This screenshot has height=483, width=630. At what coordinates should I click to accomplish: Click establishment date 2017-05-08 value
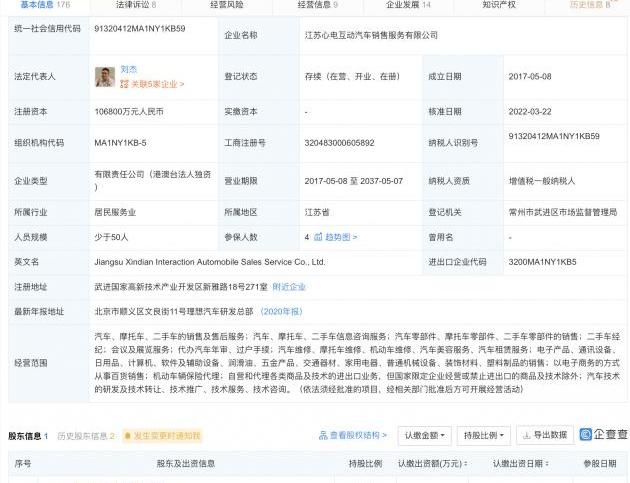click(x=530, y=76)
